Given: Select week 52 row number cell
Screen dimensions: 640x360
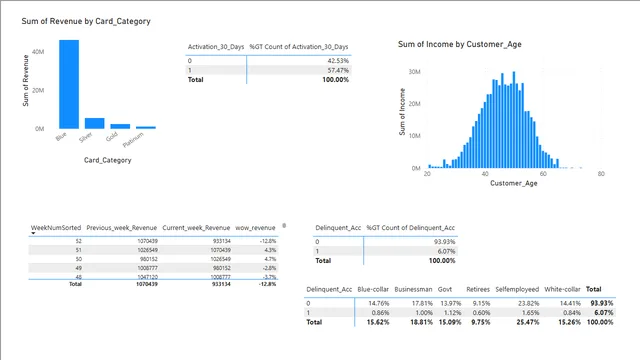Looking at the screenshot, I should (x=78, y=241).
